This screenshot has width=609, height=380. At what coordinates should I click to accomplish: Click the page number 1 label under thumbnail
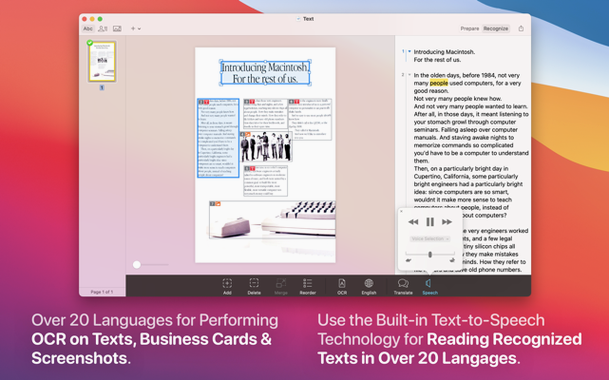[x=102, y=88]
